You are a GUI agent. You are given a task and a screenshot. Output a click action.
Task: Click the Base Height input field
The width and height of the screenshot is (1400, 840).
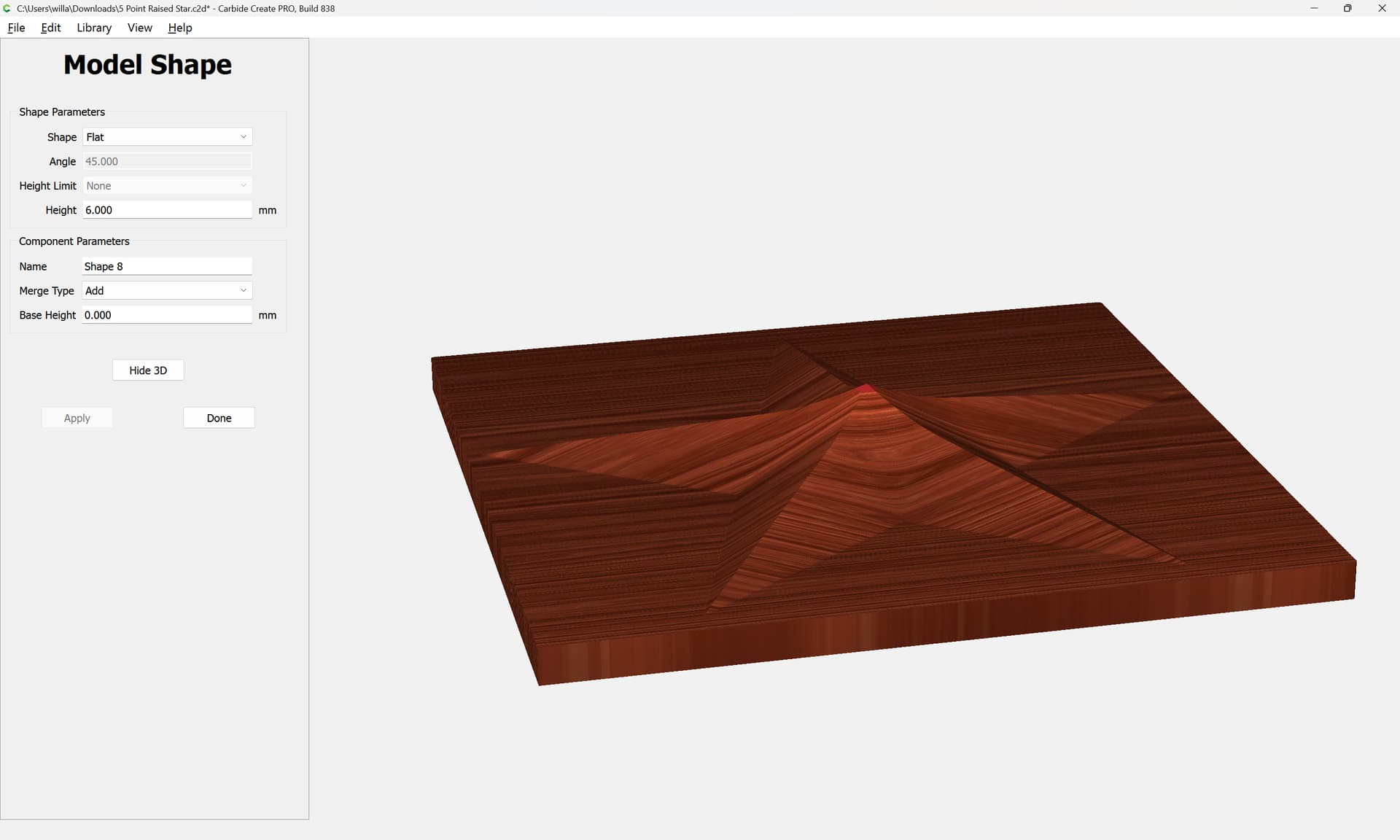167,315
